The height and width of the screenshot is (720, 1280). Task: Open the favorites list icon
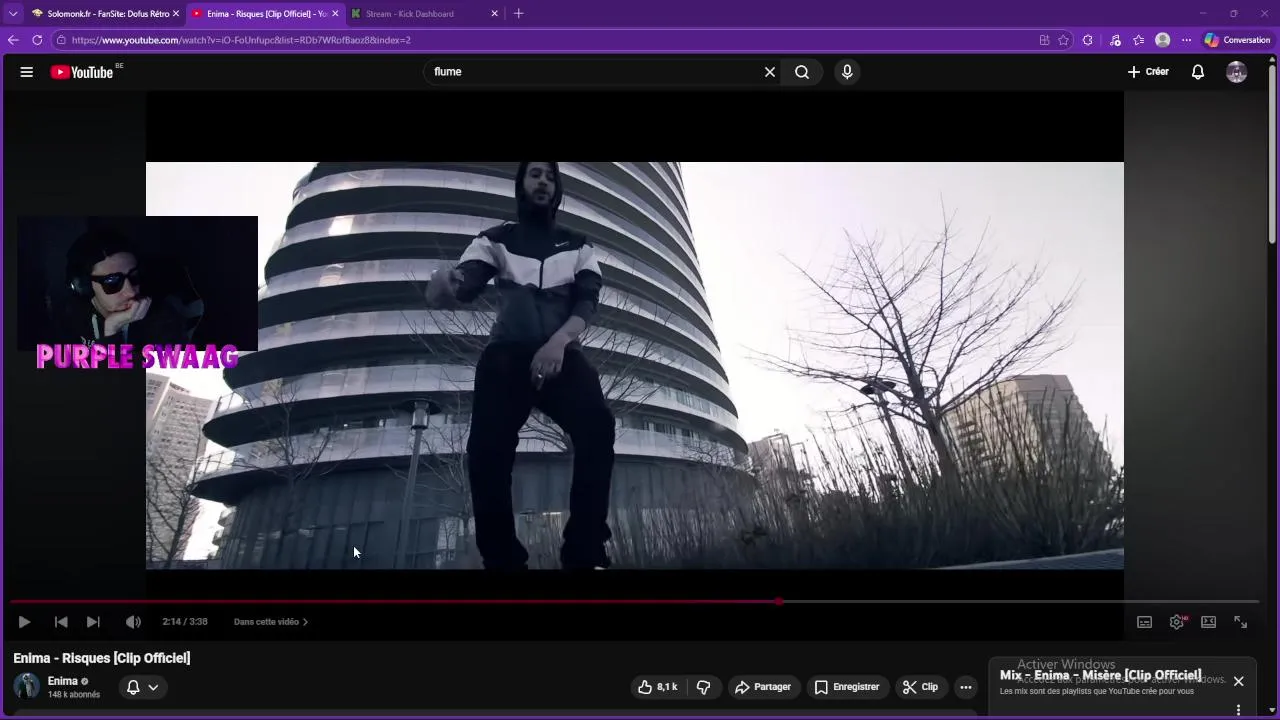pyautogui.click(x=1139, y=40)
